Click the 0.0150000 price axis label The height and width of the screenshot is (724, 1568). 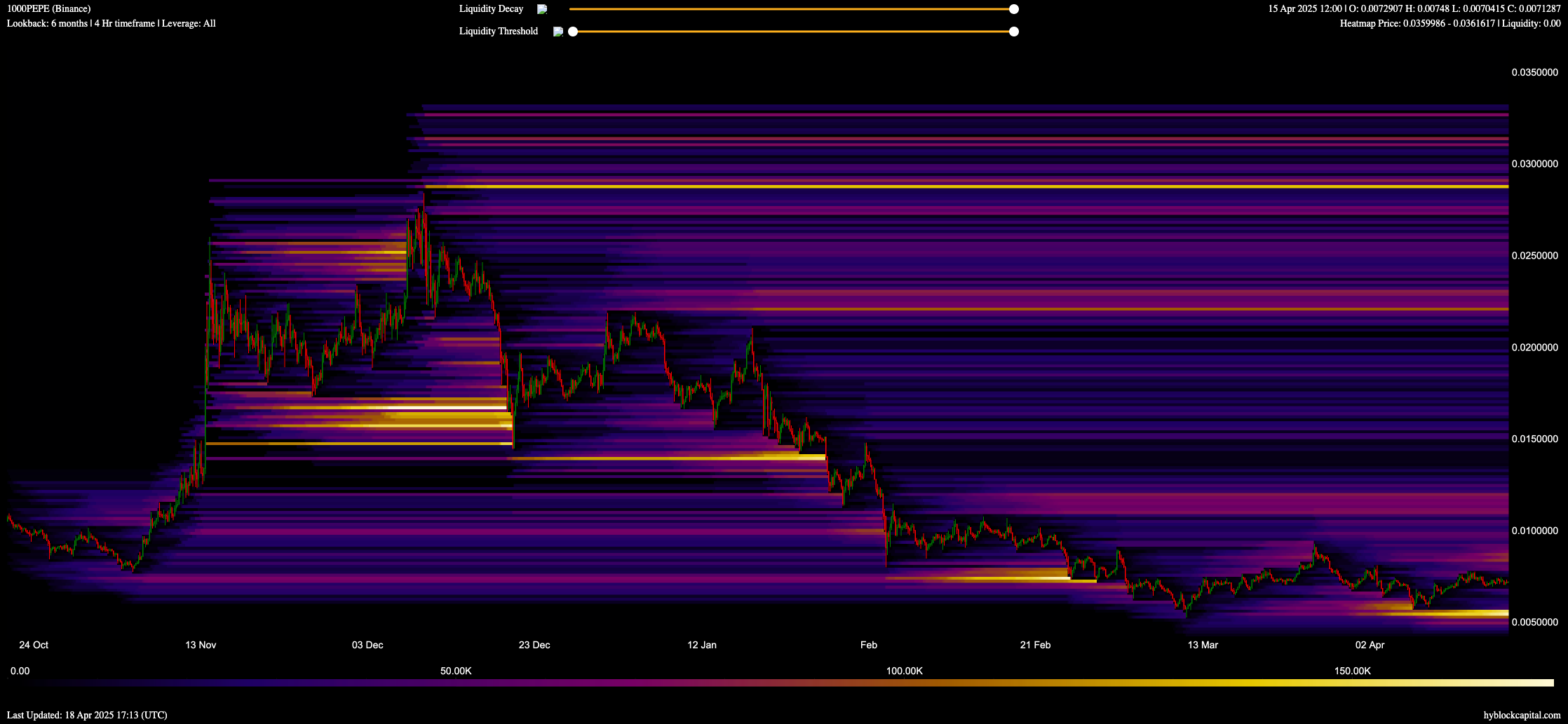click(1534, 439)
